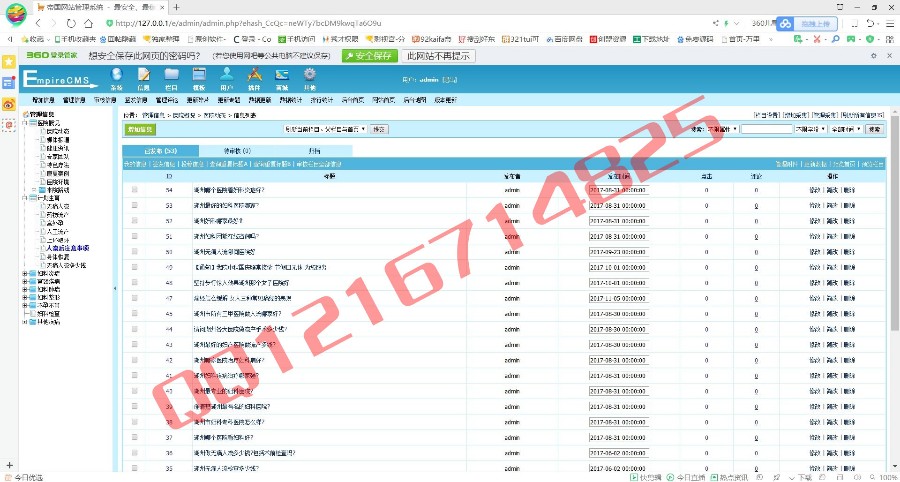The height and width of the screenshot is (482, 900).
Task: Tick checkbox for row ID 51
Action: [x=135, y=236]
